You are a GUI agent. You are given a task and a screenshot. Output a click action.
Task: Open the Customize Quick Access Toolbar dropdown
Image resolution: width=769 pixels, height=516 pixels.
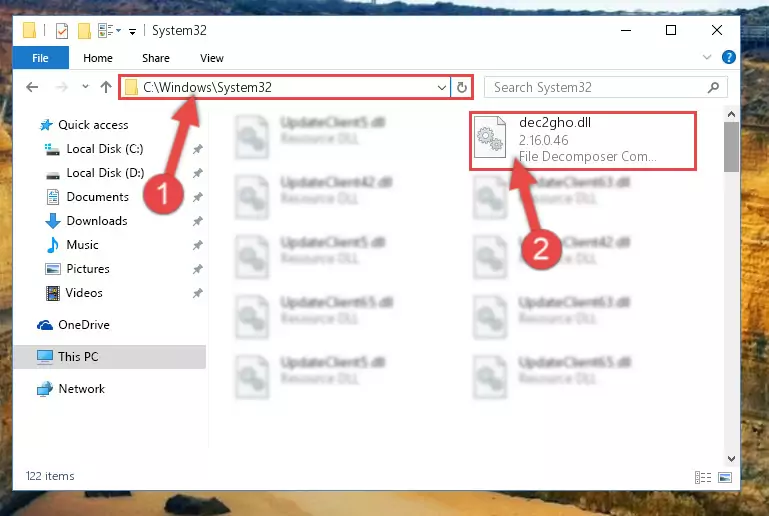pyautogui.click(x=132, y=32)
